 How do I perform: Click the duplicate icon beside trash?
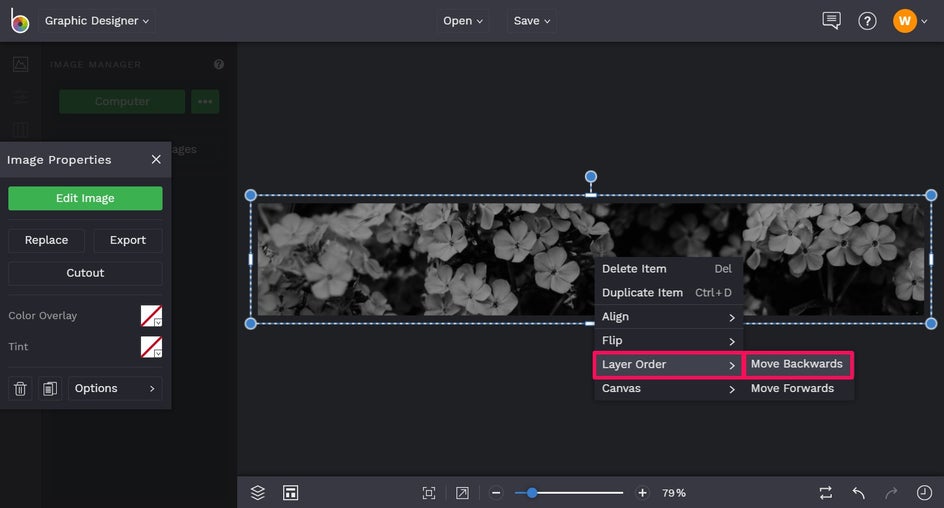point(51,388)
